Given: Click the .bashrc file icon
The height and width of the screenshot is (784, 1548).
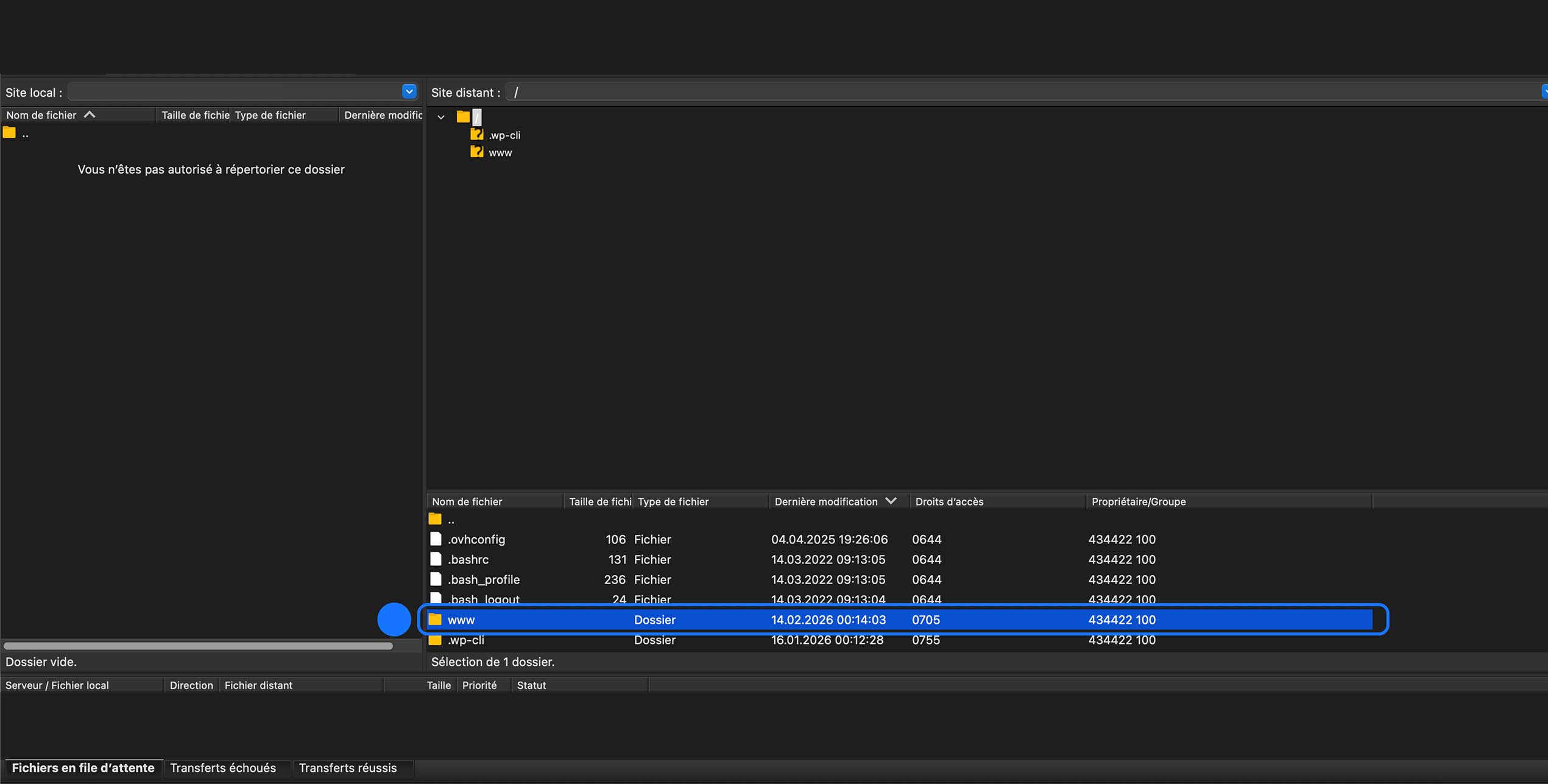Looking at the screenshot, I should pyautogui.click(x=436, y=559).
